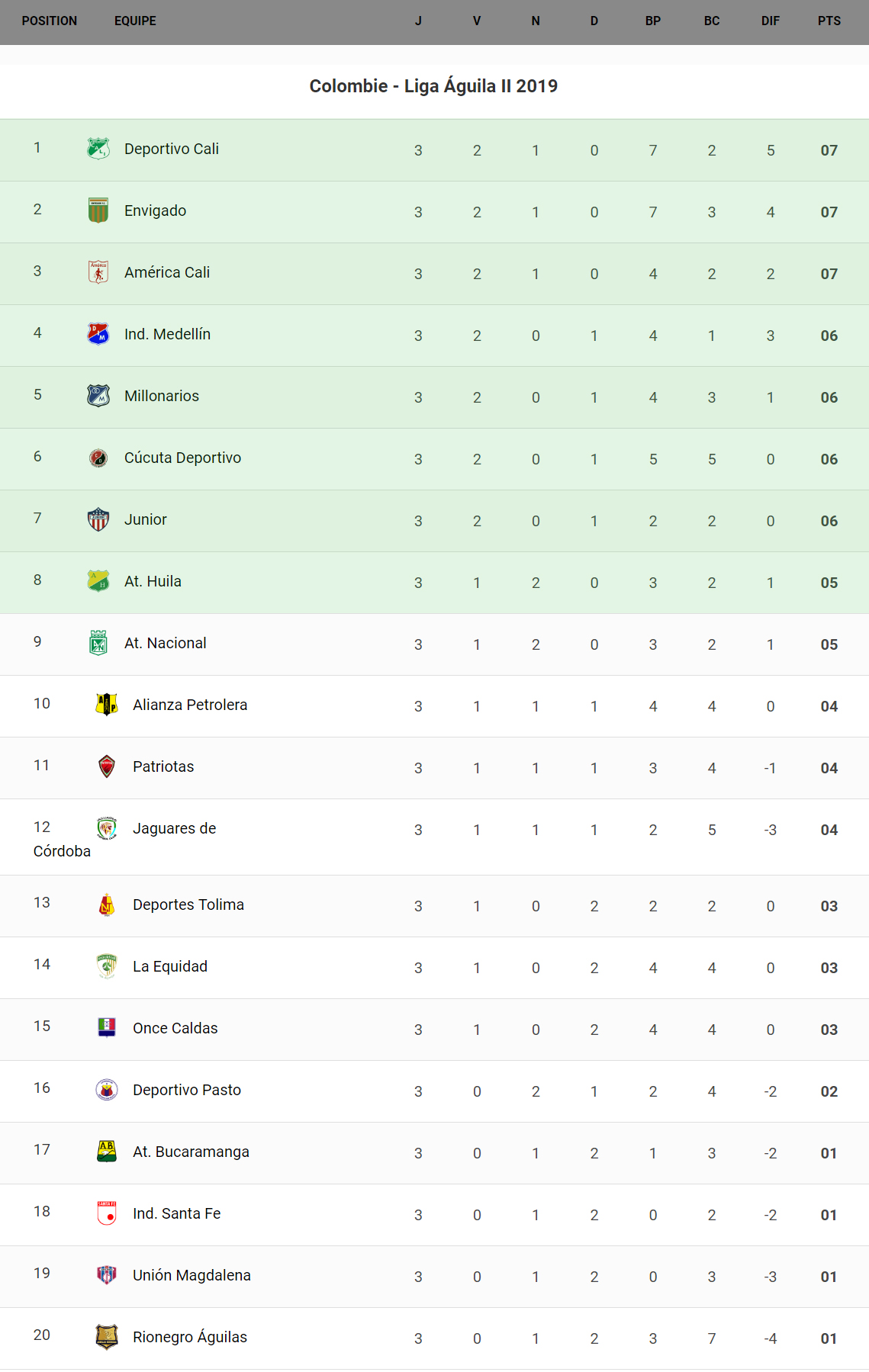Click the Rionegro Águilas team badge

tap(107, 1337)
